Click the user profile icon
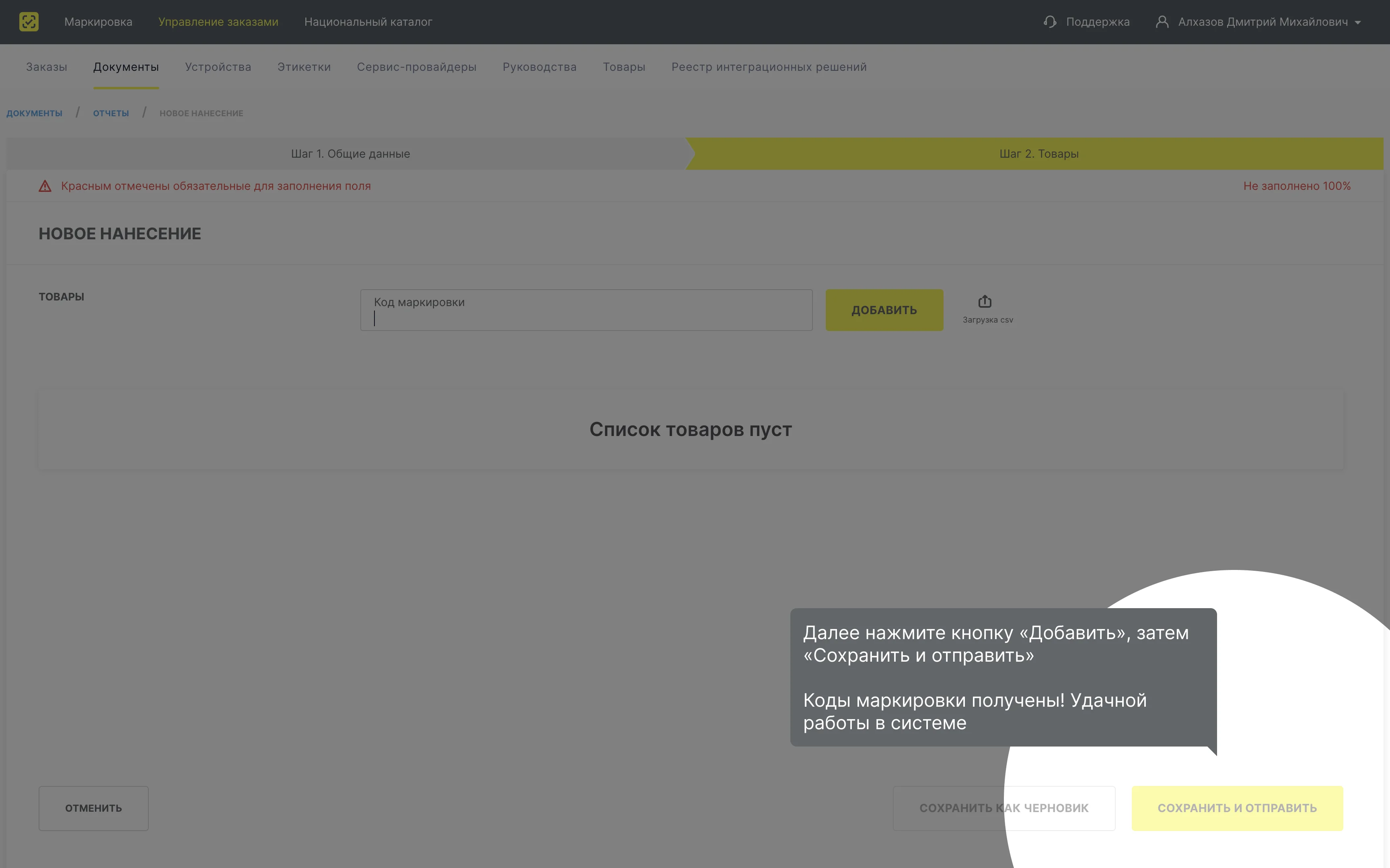The height and width of the screenshot is (868, 1390). [1162, 22]
